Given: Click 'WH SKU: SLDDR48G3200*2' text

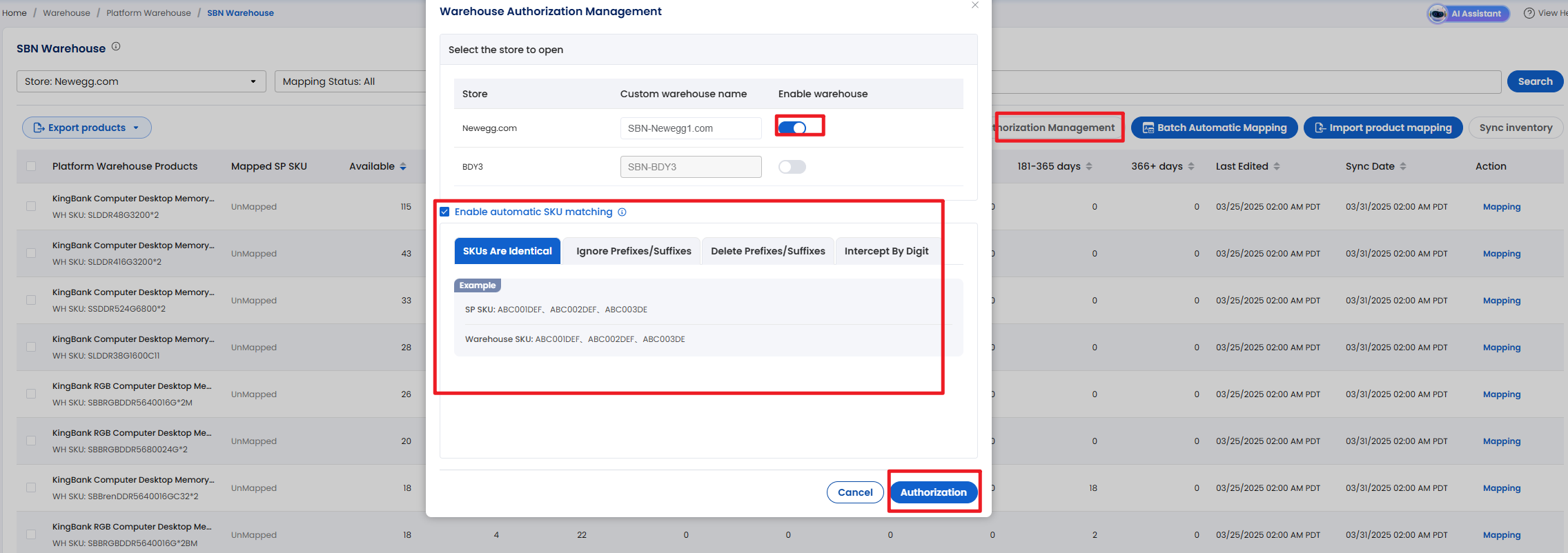Looking at the screenshot, I should 106,215.
